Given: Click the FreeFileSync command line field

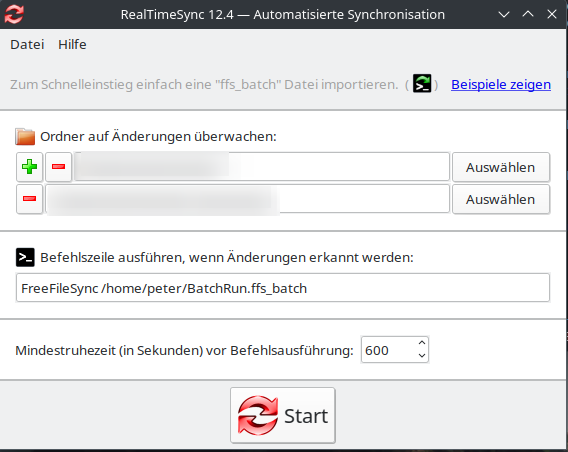Looking at the screenshot, I should (283, 288).
